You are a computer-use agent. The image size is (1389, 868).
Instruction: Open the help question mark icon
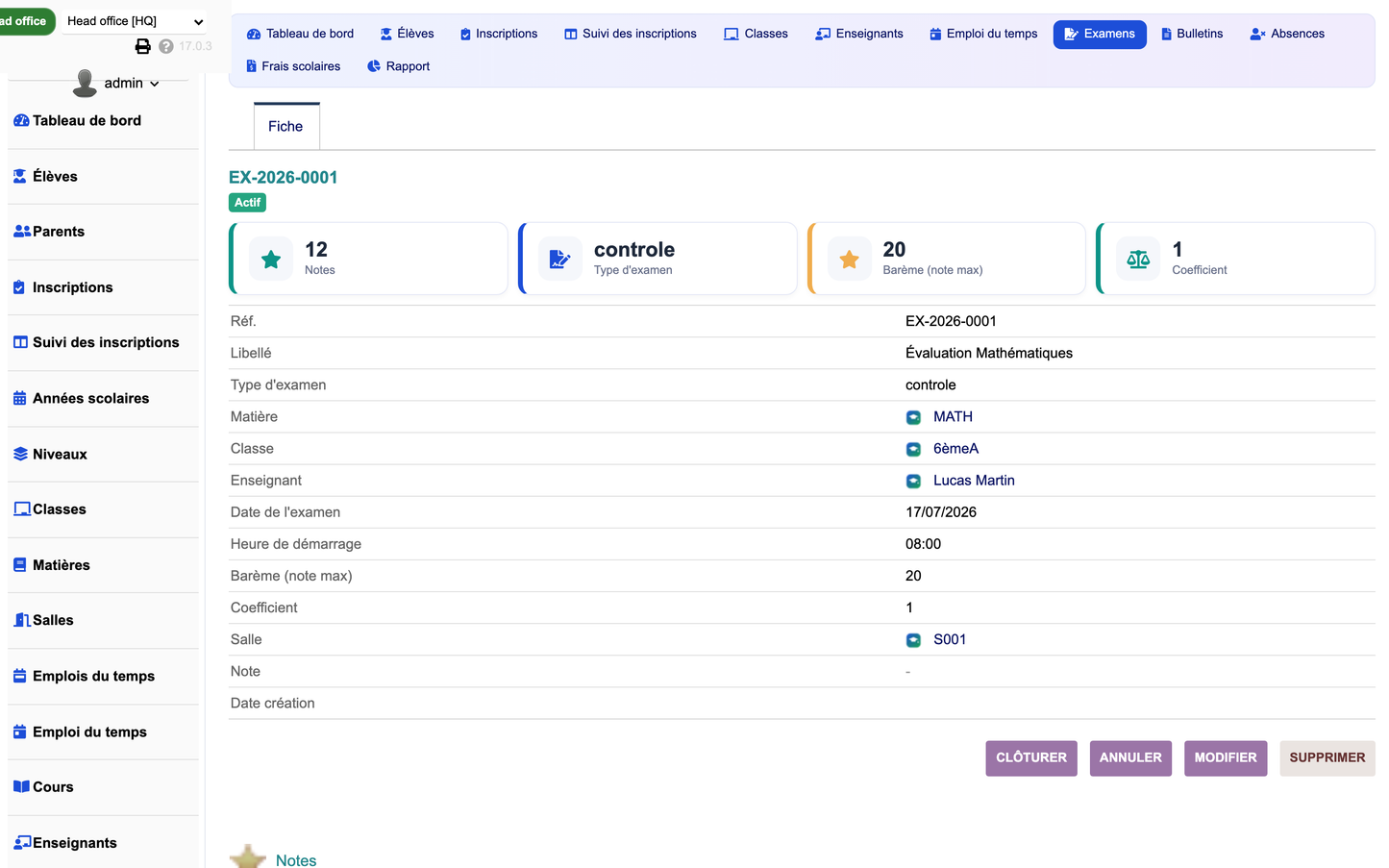(166, 46)
